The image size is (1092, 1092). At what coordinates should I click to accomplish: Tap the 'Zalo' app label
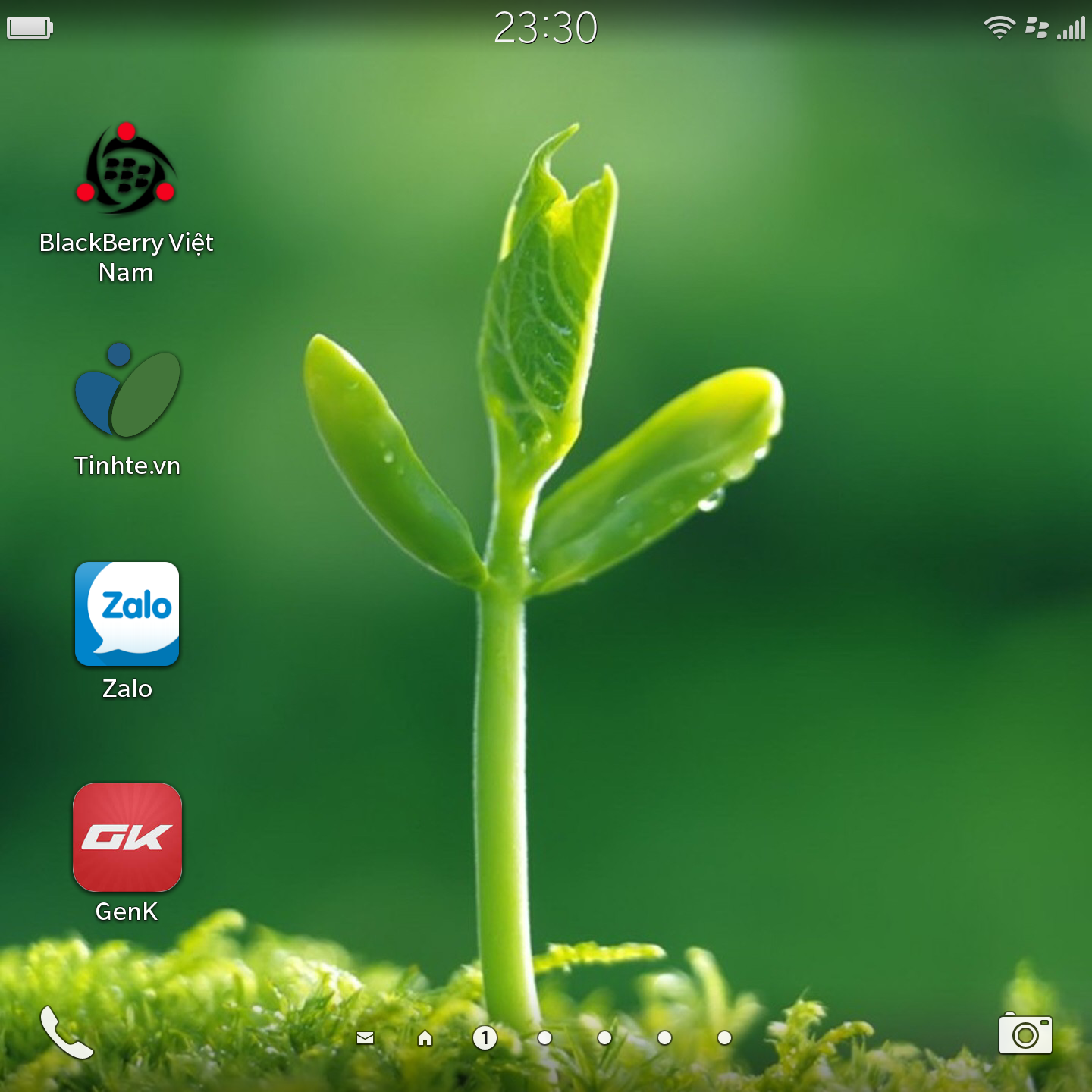[x=127, y=688]
